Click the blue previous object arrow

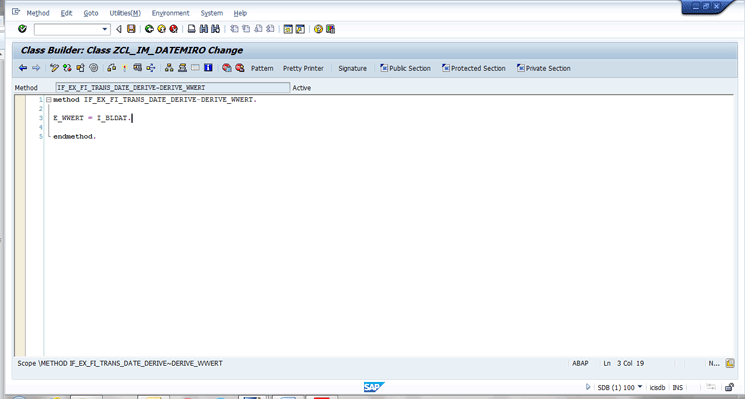pos(23,68)
